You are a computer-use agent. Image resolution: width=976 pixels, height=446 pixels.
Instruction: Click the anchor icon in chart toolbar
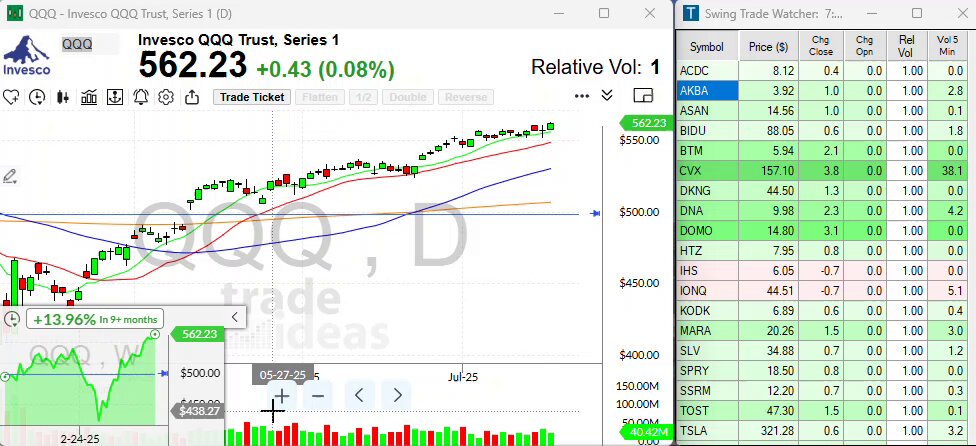tap(115, 97)
